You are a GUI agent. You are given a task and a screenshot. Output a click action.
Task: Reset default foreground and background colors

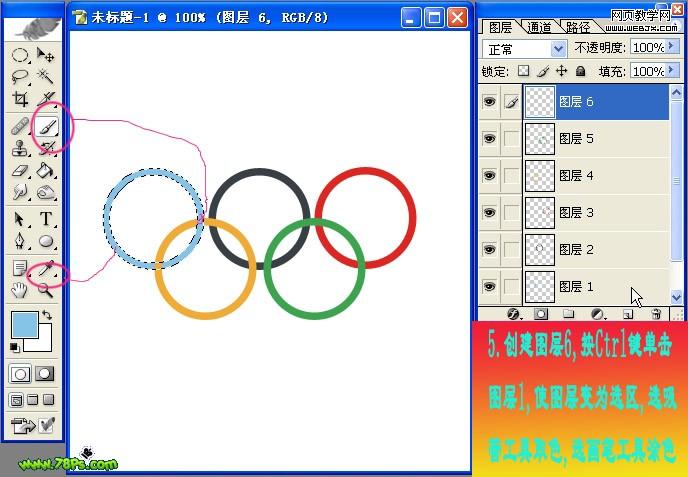pos(14,347)
